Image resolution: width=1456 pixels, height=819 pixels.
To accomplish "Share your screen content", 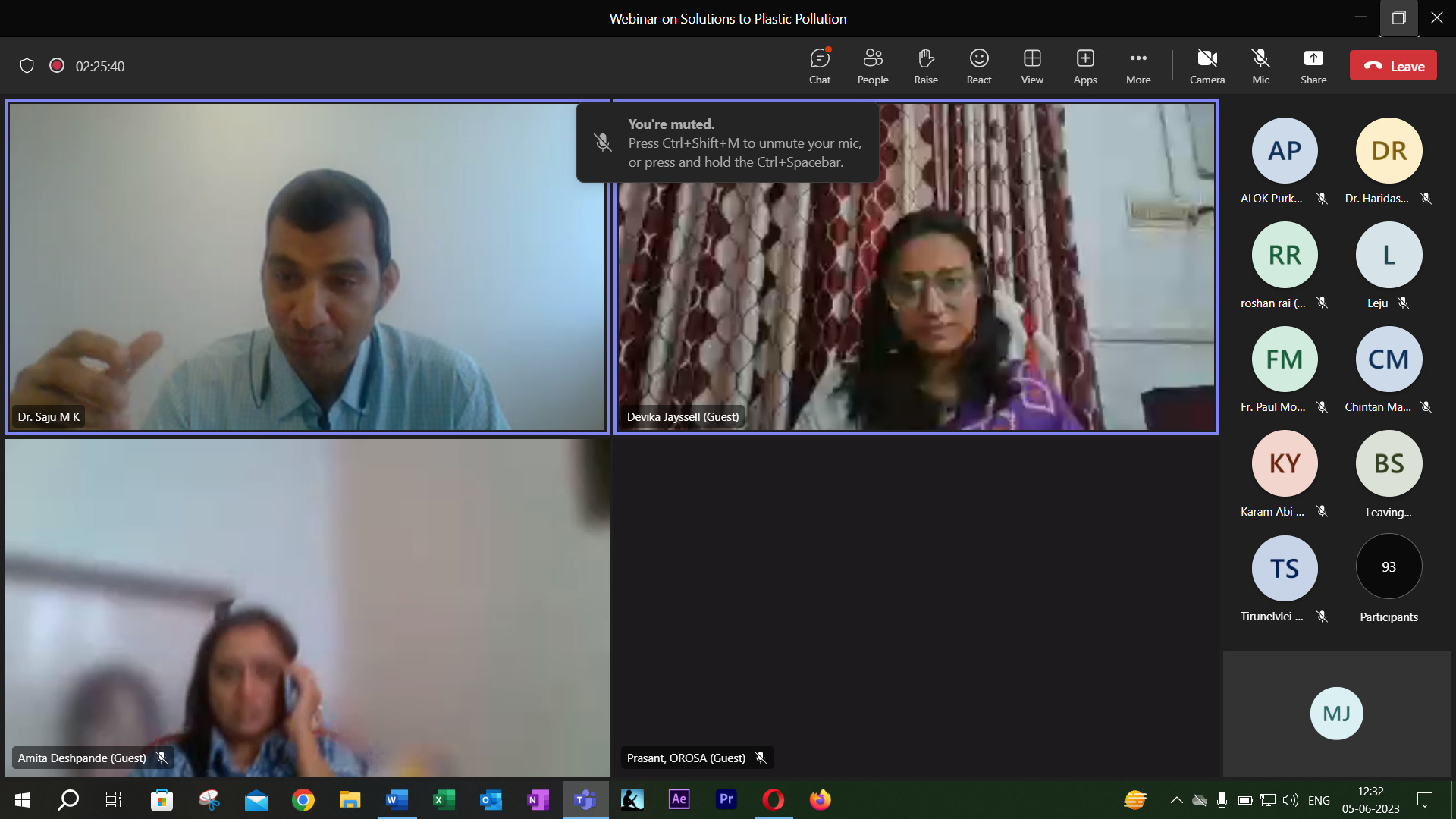I will pyautogui.click(x=1313, y=66).
